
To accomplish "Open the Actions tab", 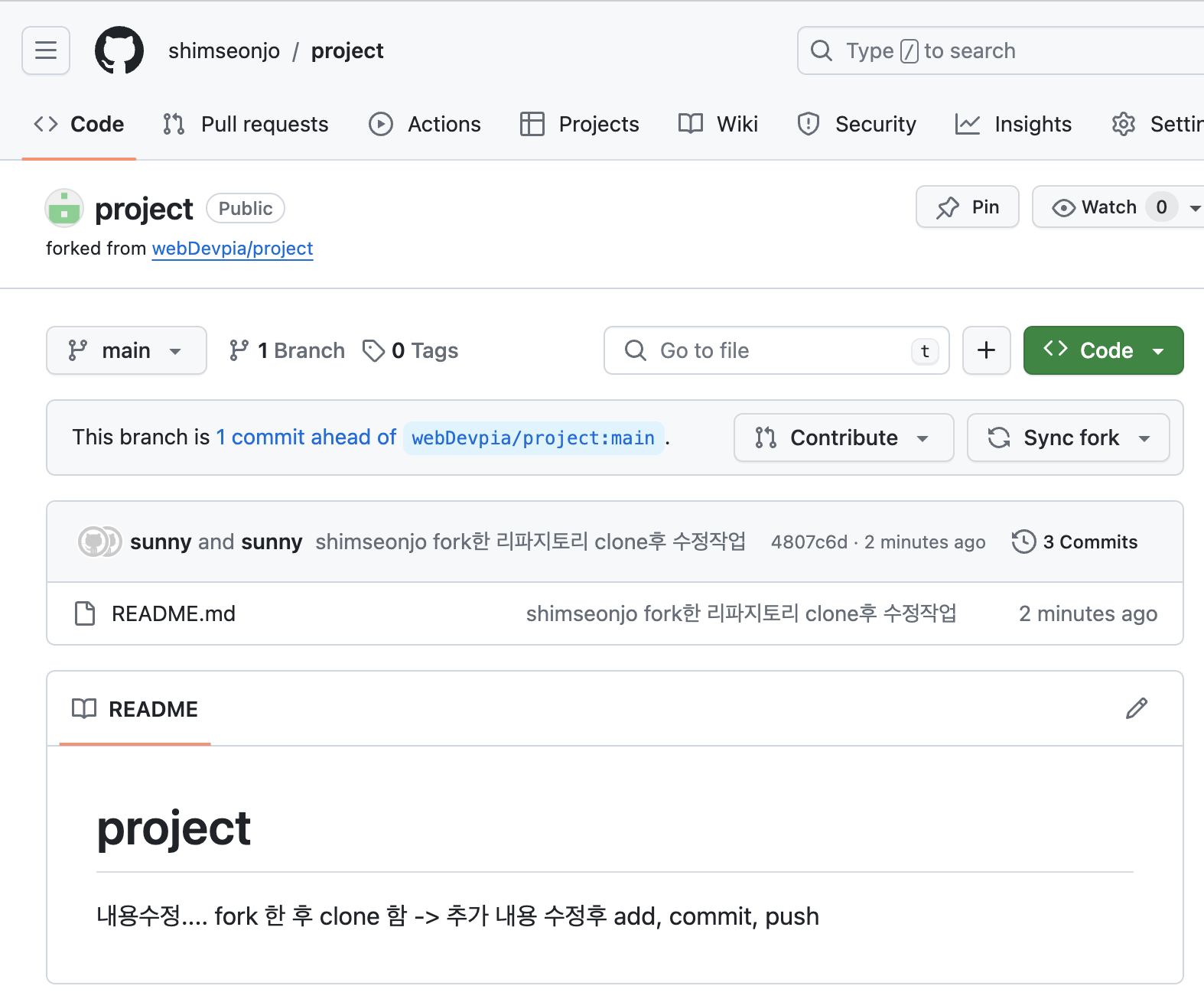I will [425, 124].
